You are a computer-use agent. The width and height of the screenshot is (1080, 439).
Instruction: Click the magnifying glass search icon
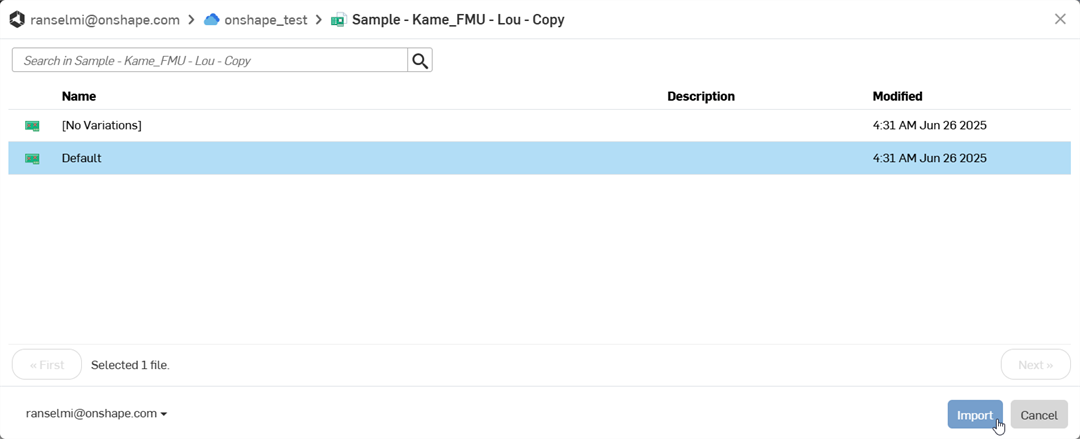[x=420, y=61]
